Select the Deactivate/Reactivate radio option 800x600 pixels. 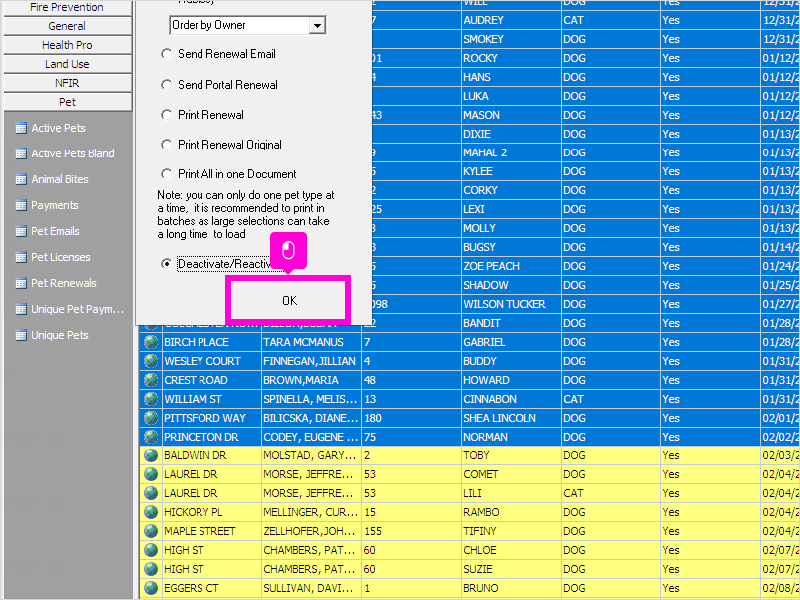tap(166, 264)
